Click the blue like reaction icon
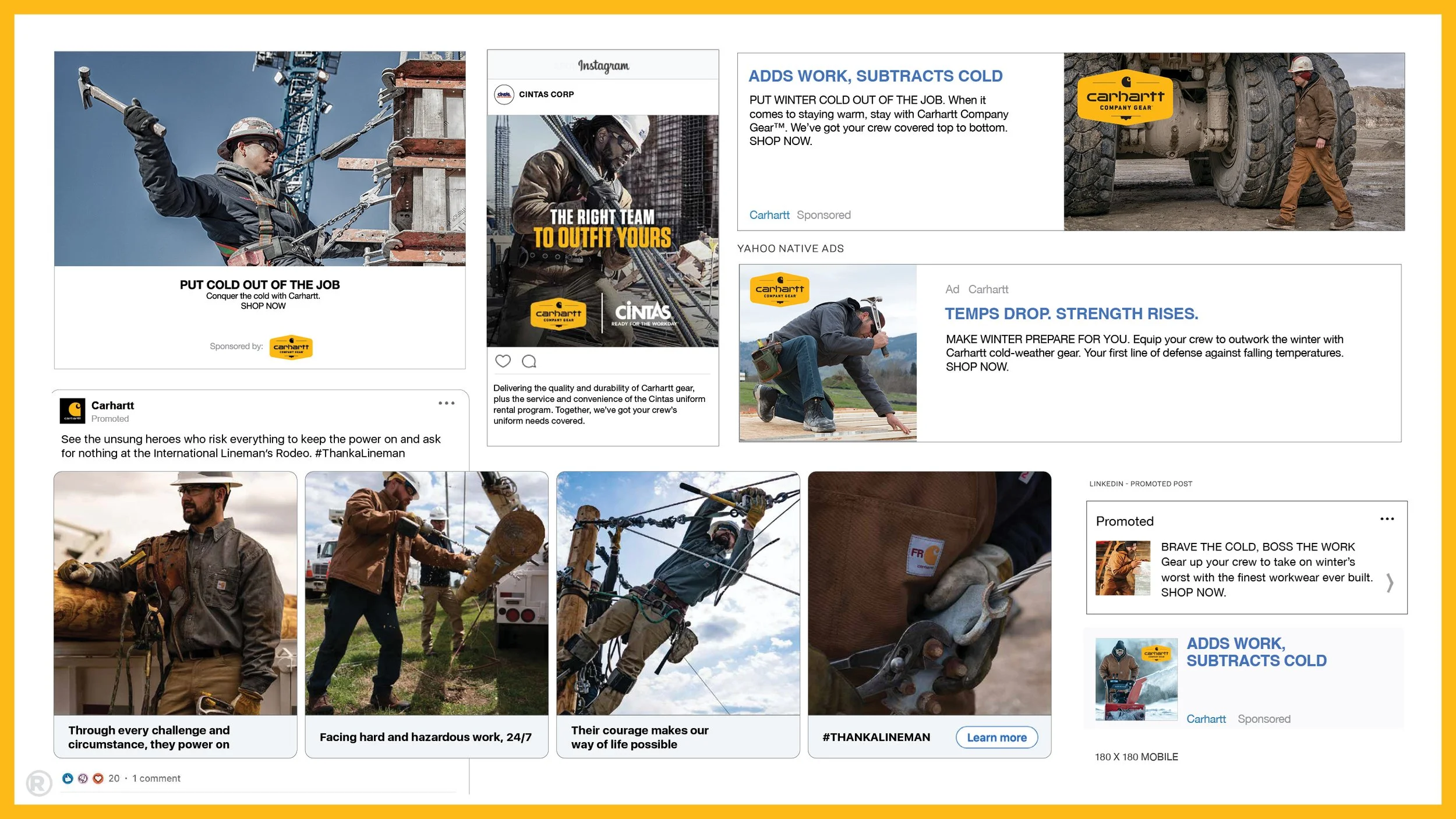Screen dimensions: 1456x819 [68, 778]
